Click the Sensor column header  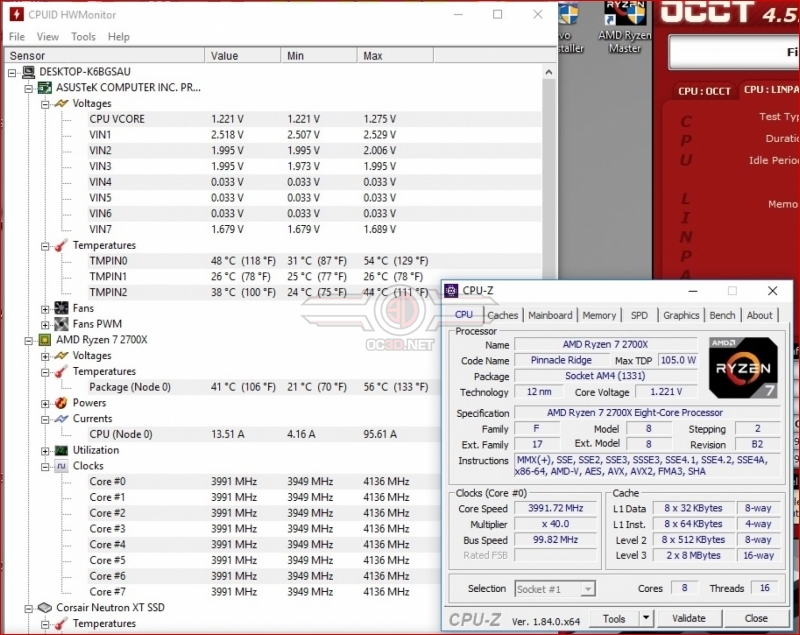pyautogui.click(x=105, y=56)
